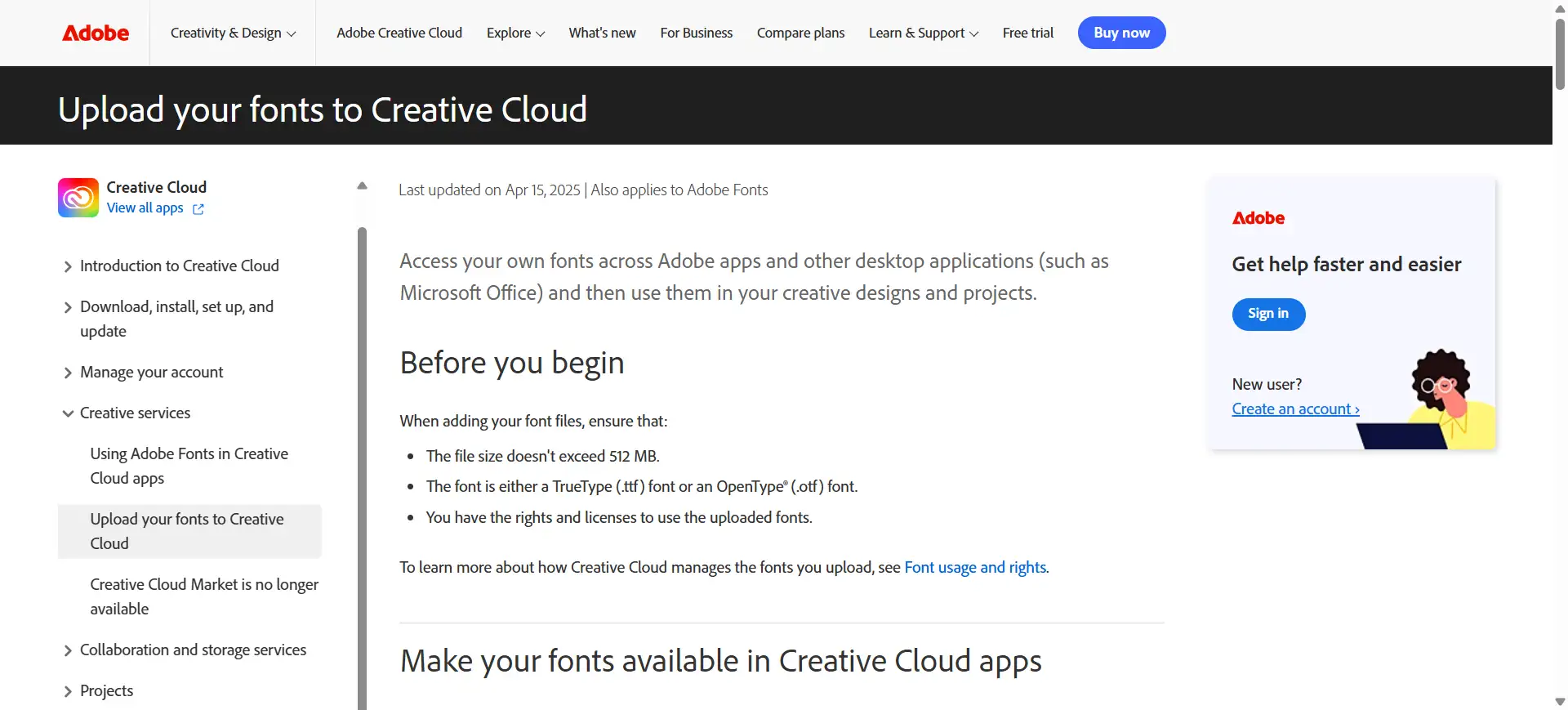
Task: Click page scrollbar up arrow
Action: (x=1560, y=8)
